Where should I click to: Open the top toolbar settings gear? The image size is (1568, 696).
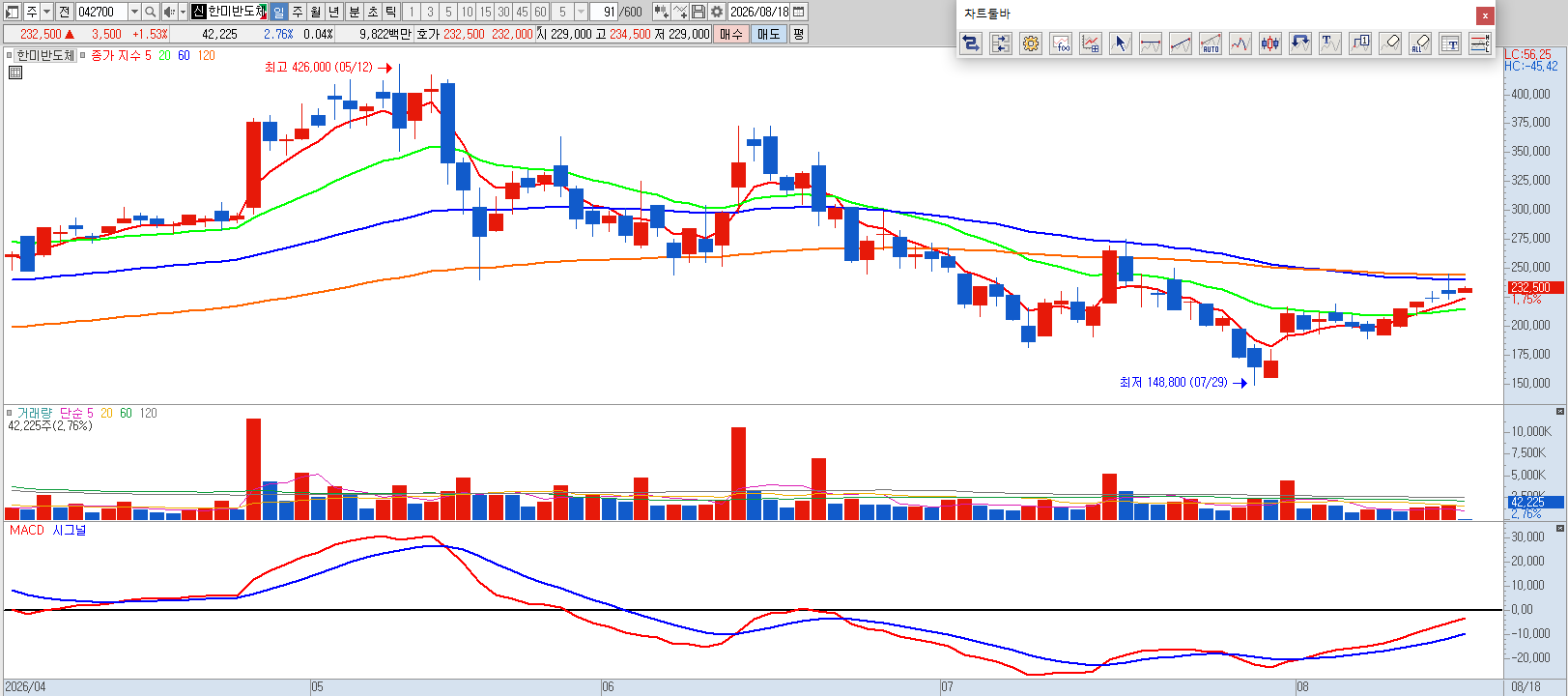717,12
